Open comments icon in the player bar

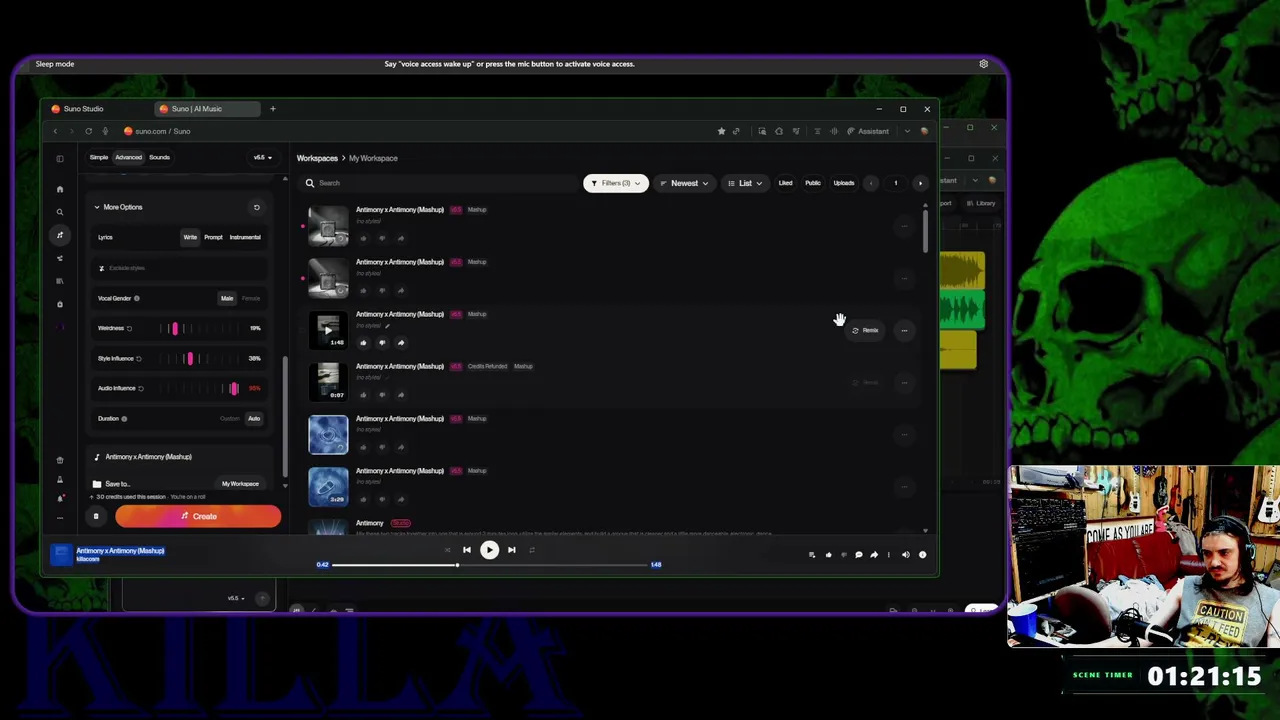pos(858,554)
